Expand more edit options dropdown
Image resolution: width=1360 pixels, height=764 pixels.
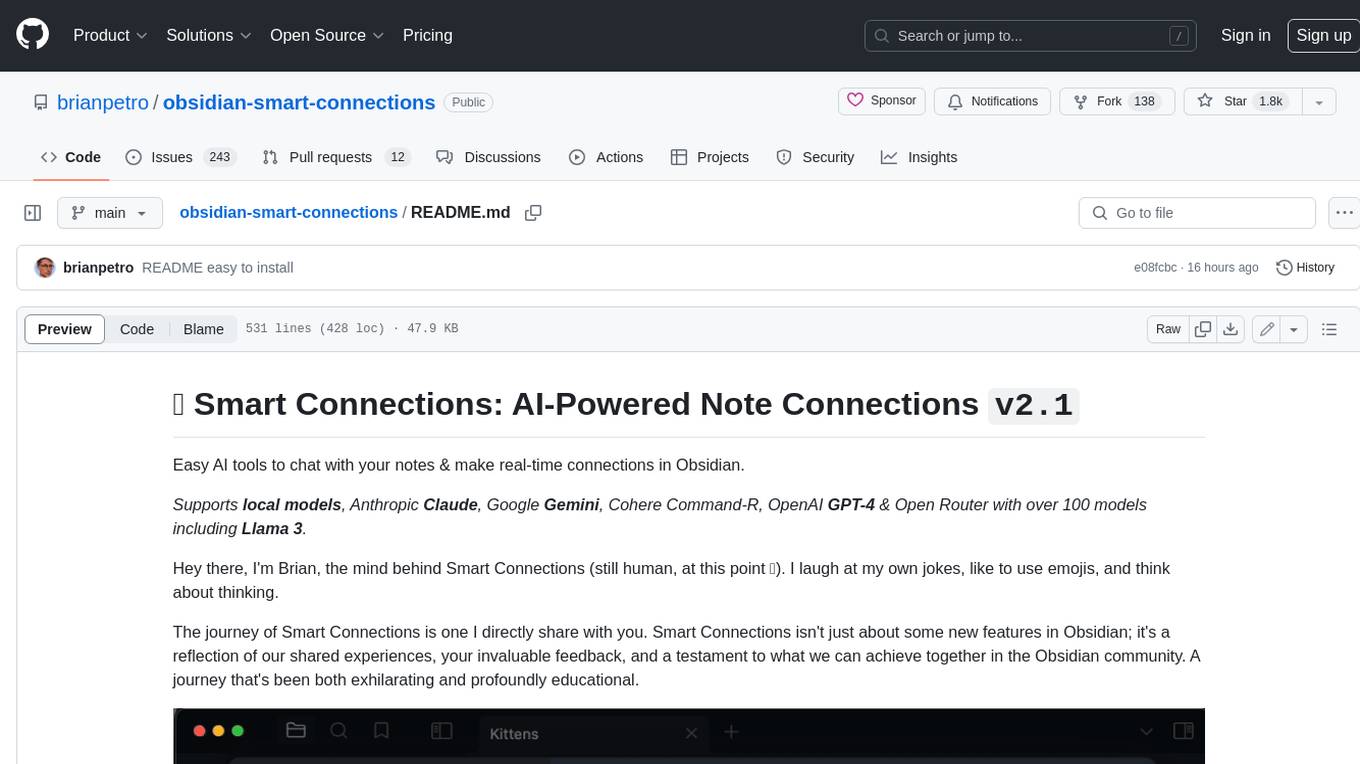pyautogui.click(x=1294, y=329)
